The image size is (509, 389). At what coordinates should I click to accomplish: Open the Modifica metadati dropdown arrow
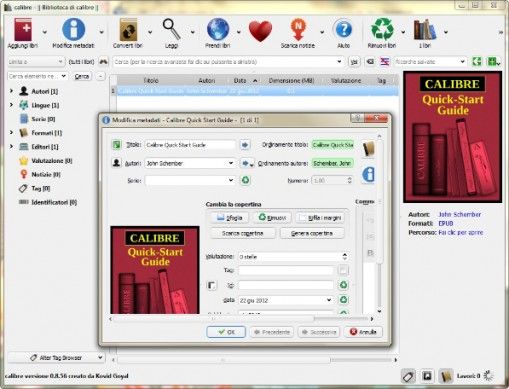coord(101,32)
